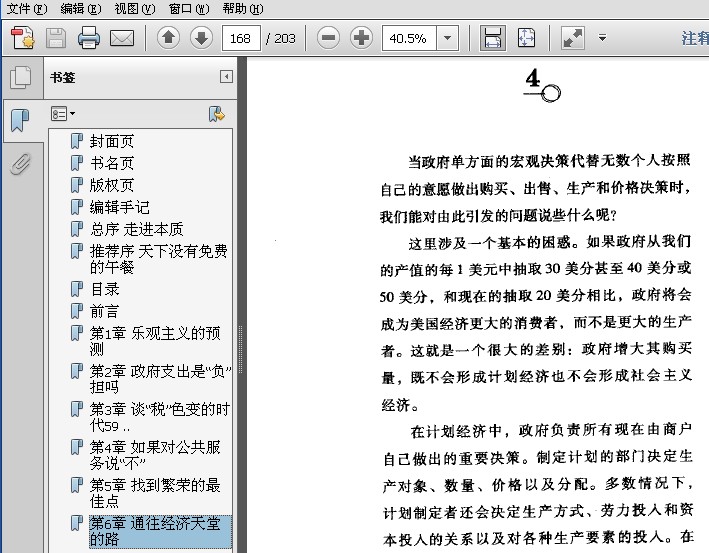709x553 pixels.
Task: Click the Print icon in toolbar
Action: coord(89,39)
